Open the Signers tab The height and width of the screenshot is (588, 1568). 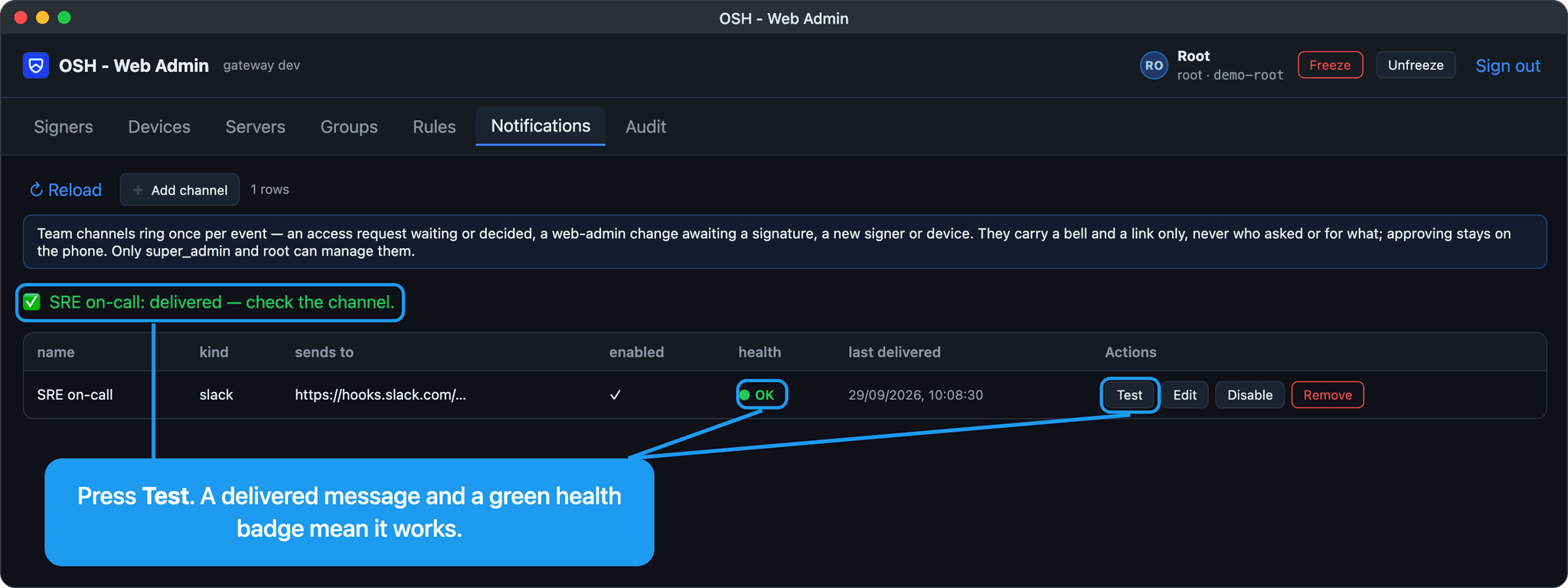pyautogui.click(x=64, y=127)
